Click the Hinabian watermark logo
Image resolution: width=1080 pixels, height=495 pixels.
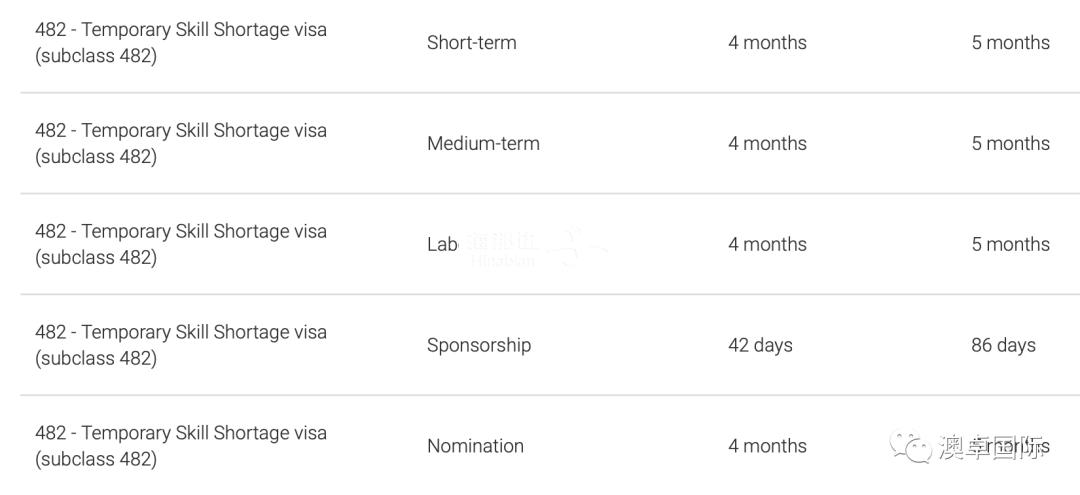(x=536, y=249)
